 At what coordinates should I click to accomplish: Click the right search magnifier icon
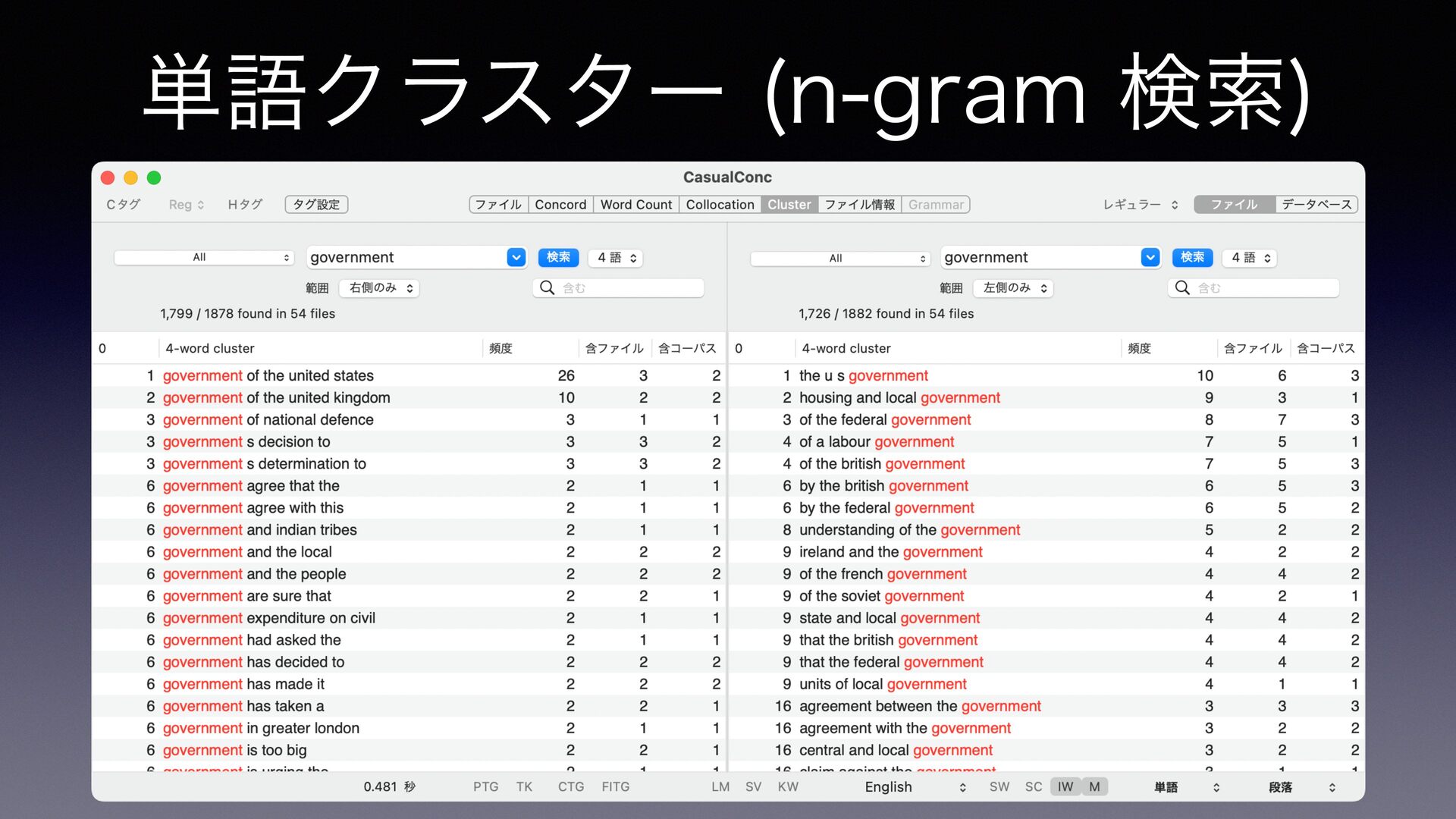[x=1181, y=288]
